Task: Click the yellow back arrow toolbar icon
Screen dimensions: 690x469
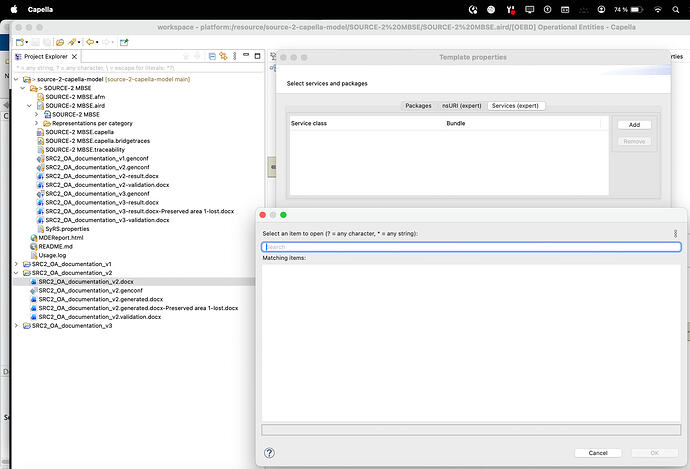Action: (90, 42)
